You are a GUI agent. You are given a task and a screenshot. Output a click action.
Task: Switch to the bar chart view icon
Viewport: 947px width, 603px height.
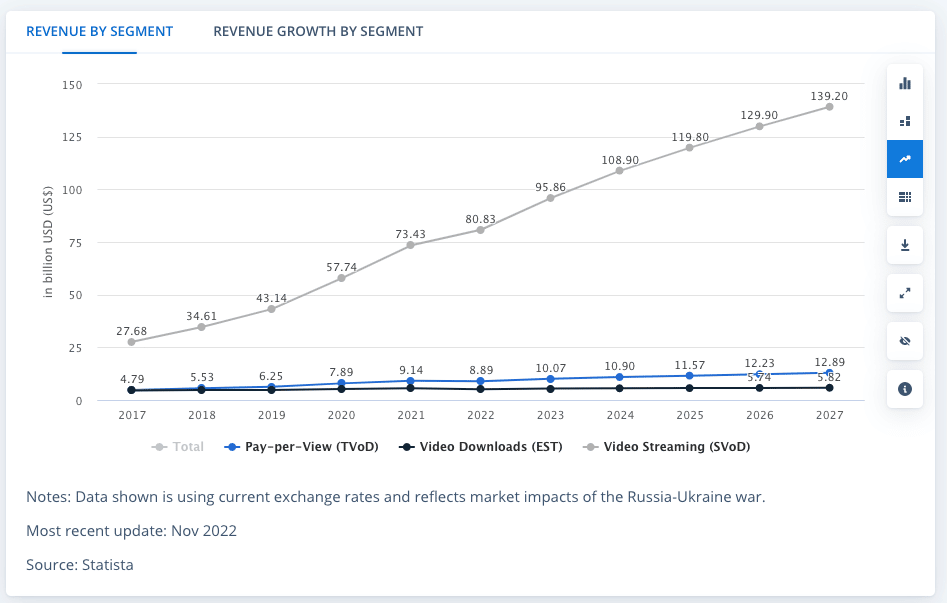click(x=904, y=84)
